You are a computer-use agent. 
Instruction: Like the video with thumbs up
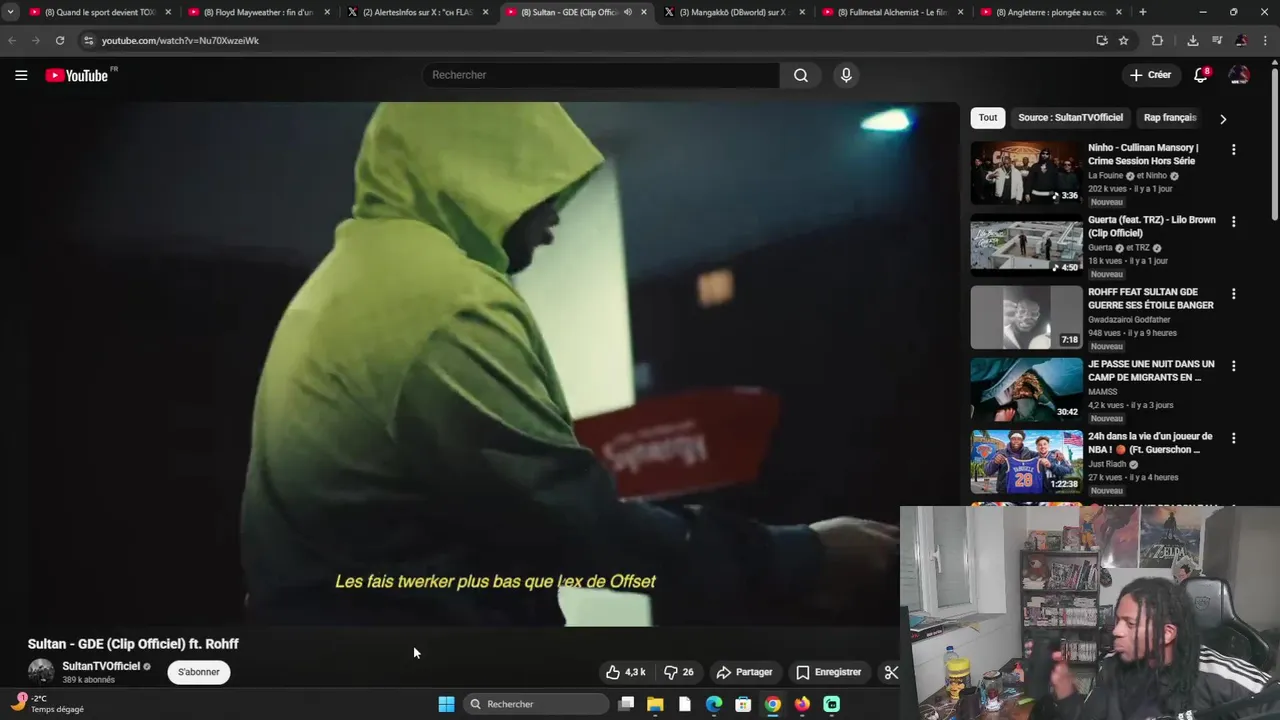pyautogui.click(x=625, y=672)
